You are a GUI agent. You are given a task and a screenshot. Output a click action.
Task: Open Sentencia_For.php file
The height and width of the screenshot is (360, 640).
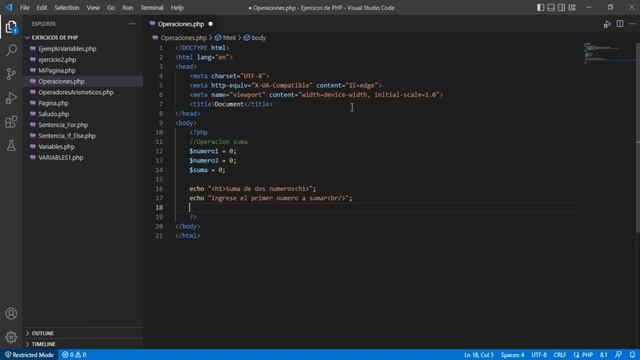pos(63,125)
